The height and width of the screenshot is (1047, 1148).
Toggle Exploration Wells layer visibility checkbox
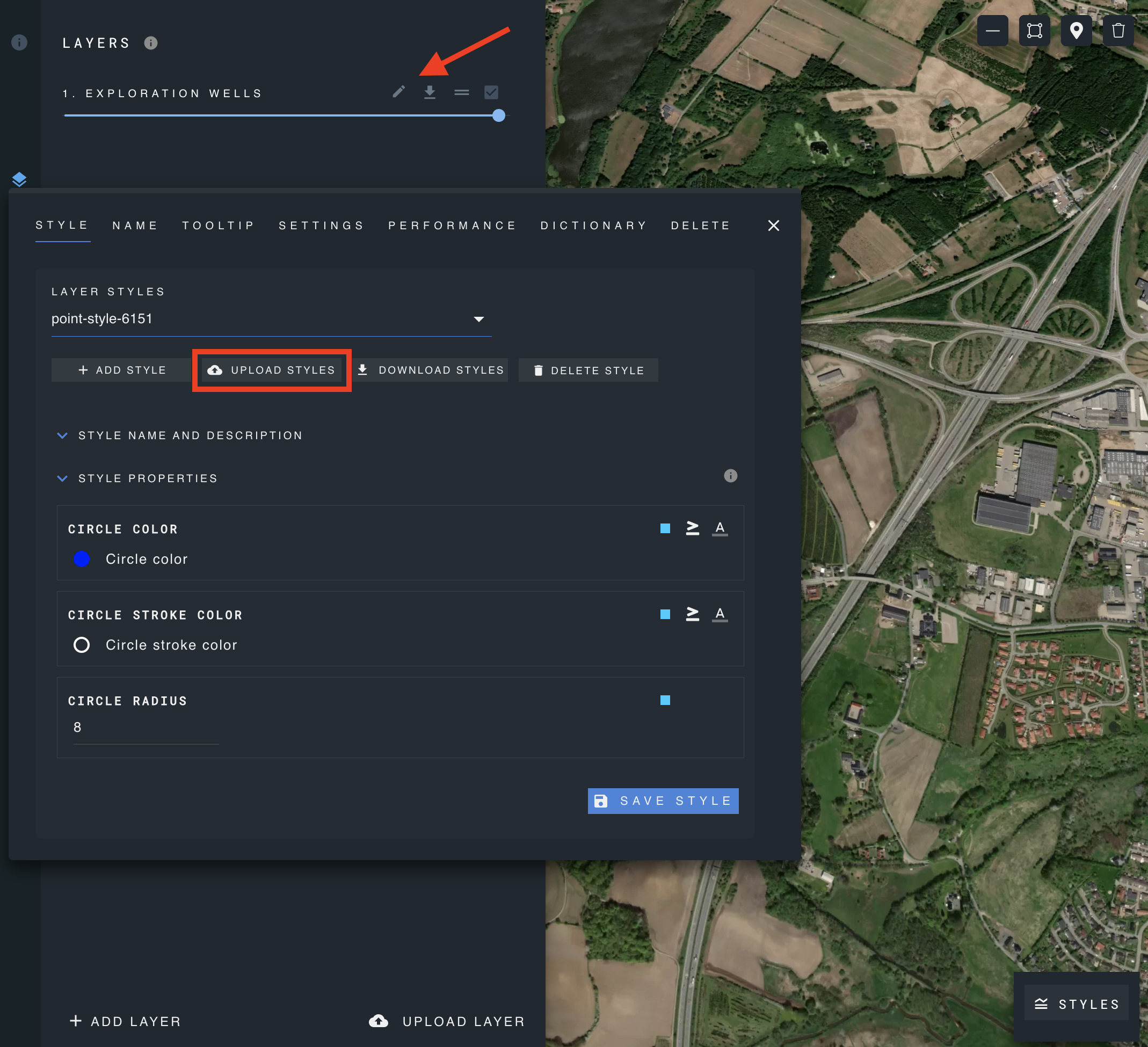pyautogui.click(x=491, y=92)
